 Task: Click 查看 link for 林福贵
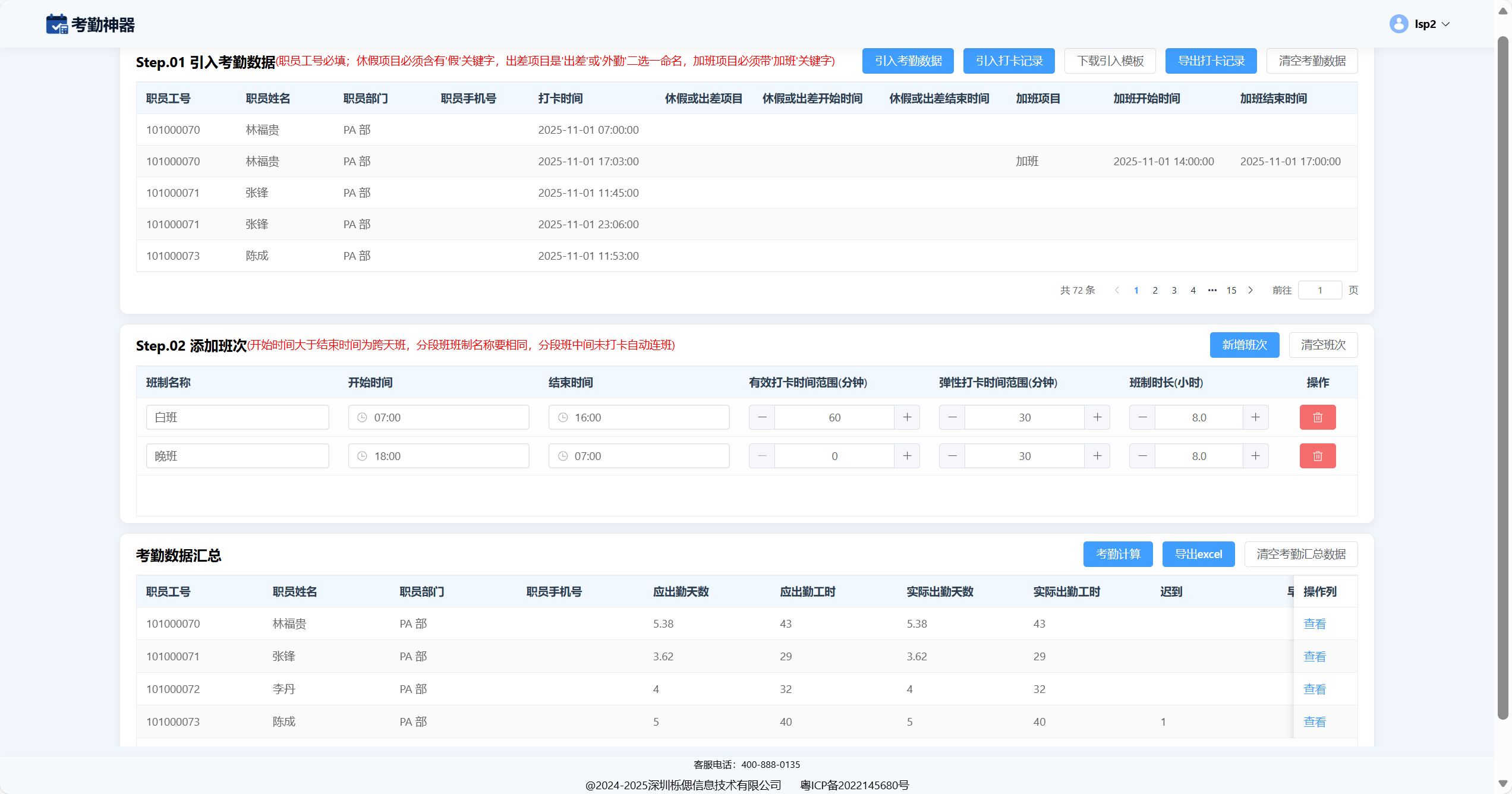tap(1314, 623)
